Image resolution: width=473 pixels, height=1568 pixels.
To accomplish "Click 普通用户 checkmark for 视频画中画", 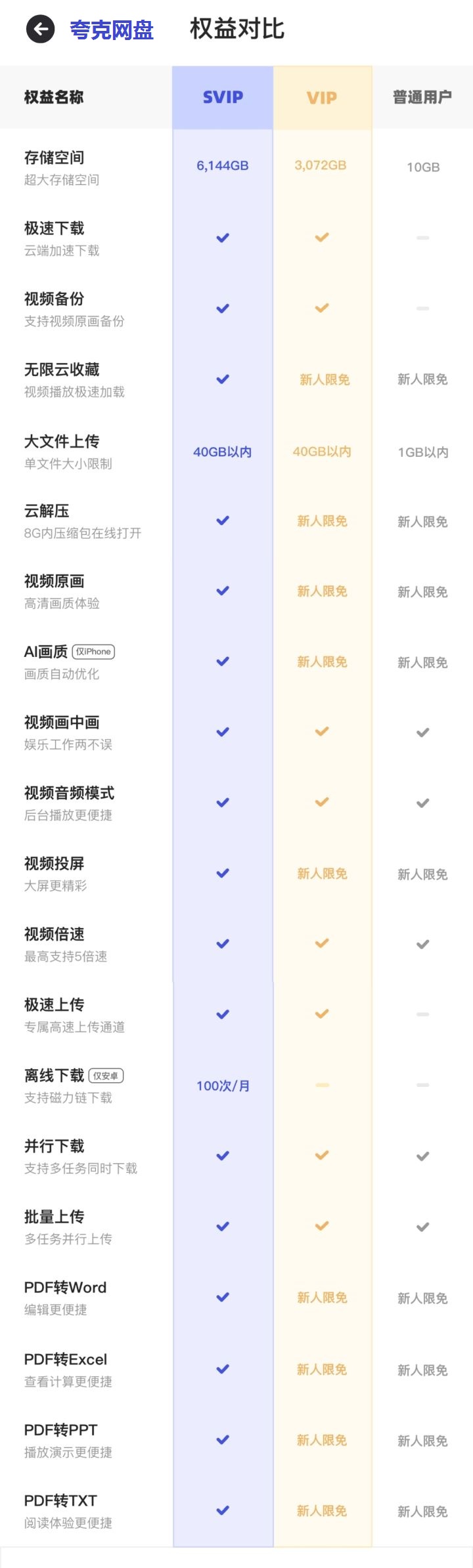I will coord(423,732).
